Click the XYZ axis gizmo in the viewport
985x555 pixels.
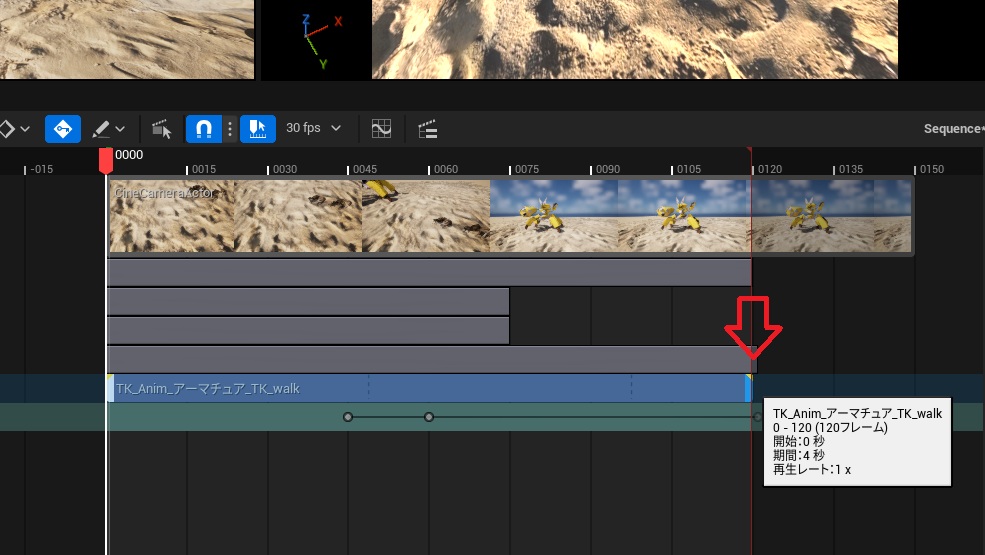point(320,40)
